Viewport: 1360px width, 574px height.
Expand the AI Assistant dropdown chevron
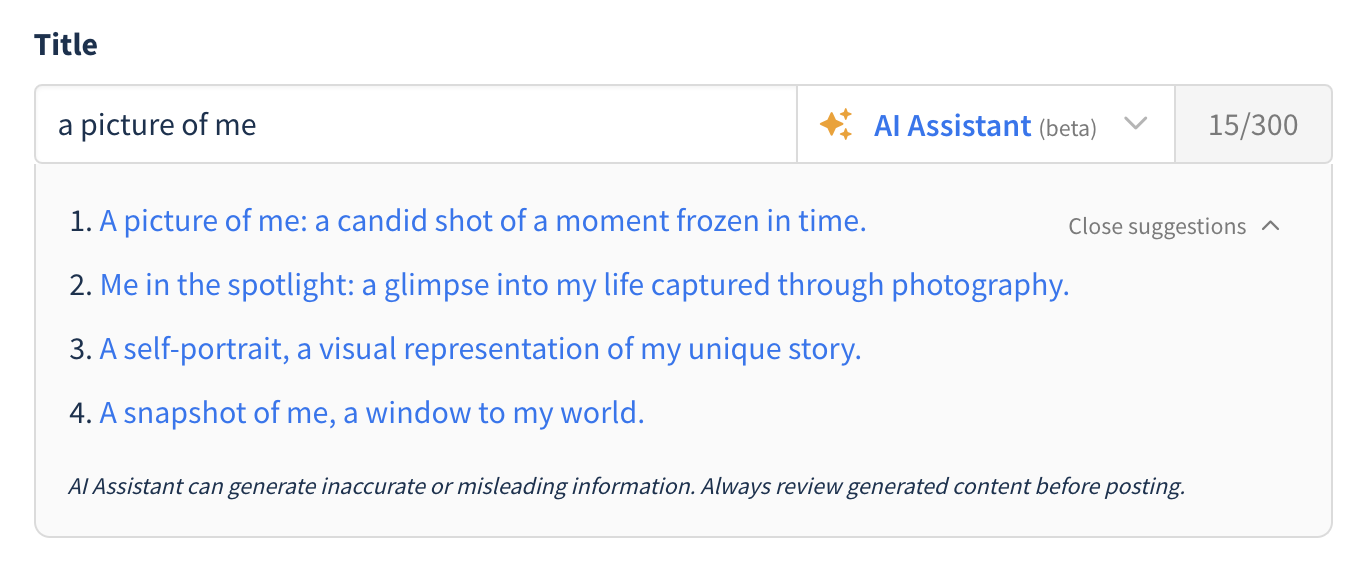coord(1134,124)
